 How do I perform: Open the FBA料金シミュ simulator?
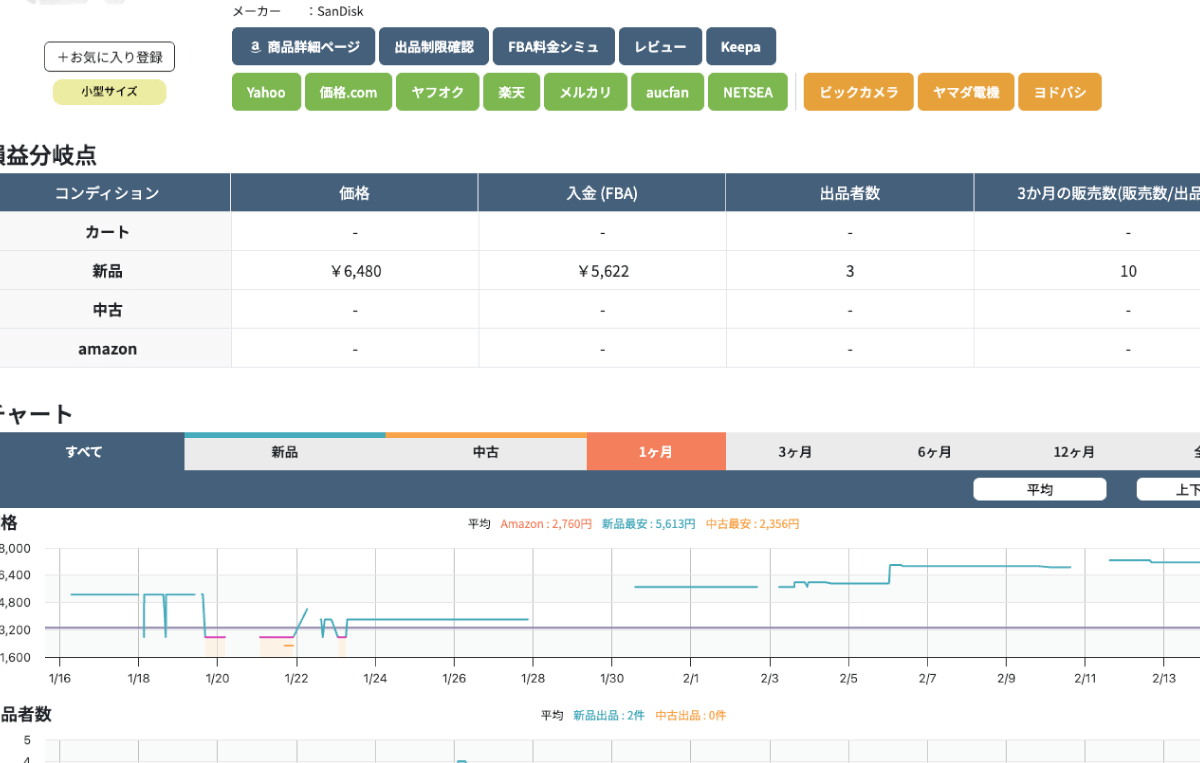pyautogui.click(x=553, y=47)
